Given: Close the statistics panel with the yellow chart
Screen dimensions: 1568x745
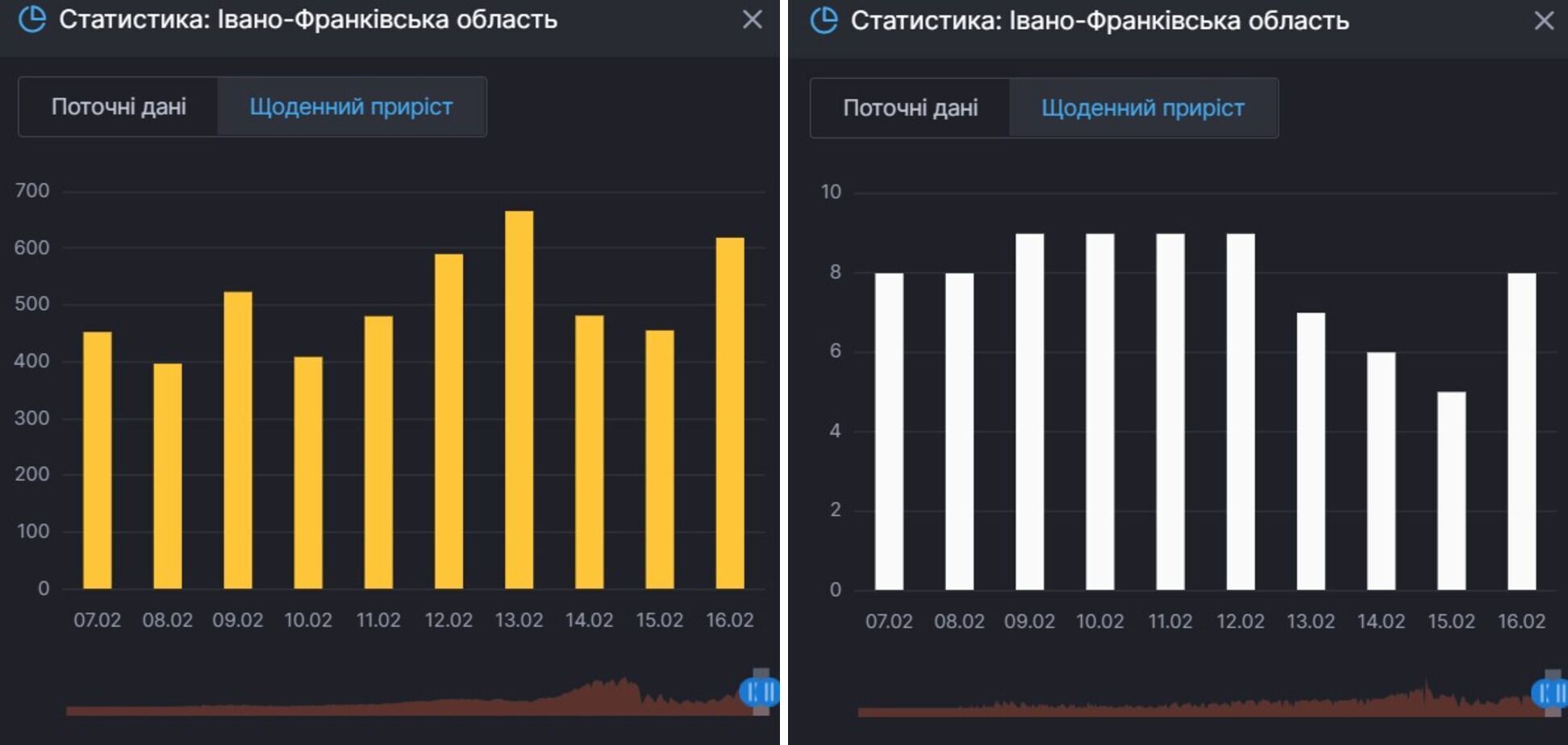Looking at the screenshot, I should coord(752,19).
